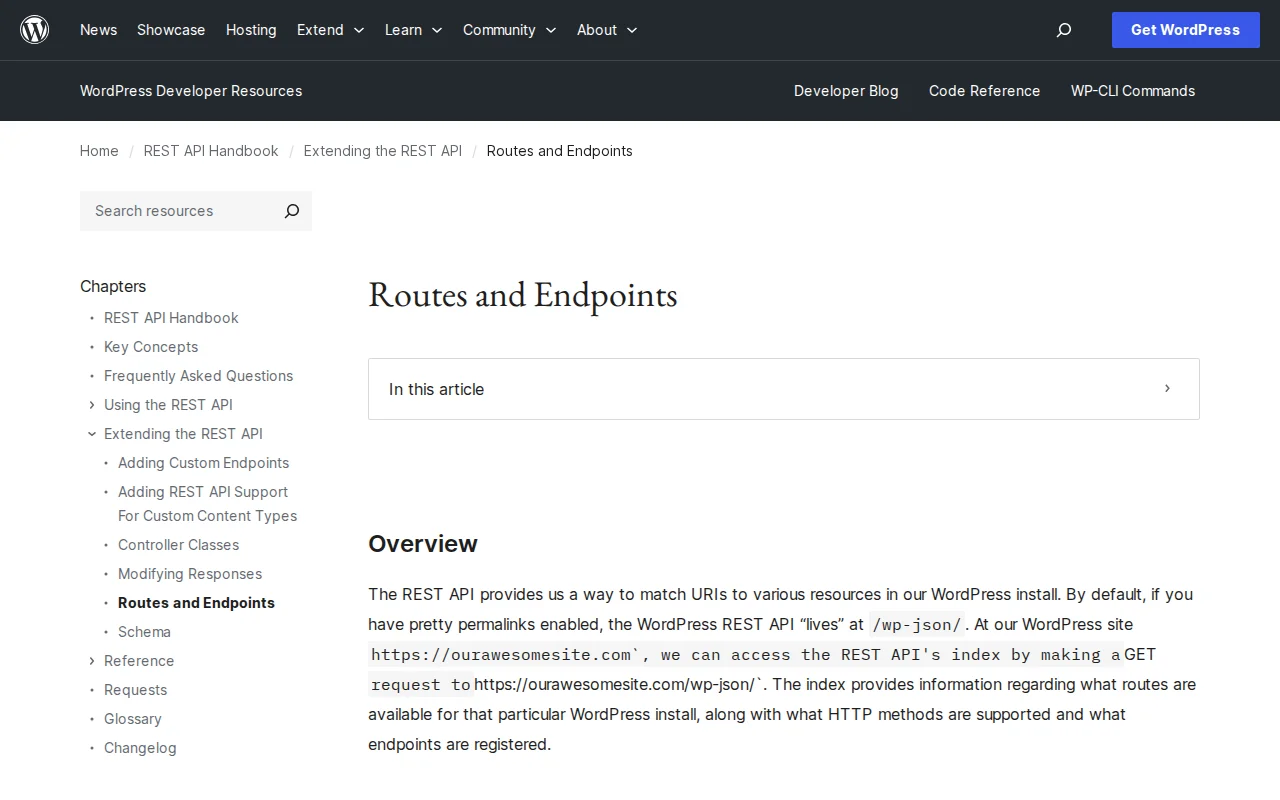Open the Changelog chapter
The height and width of the screenshot is (800, 1280).
tap(140, 748)
